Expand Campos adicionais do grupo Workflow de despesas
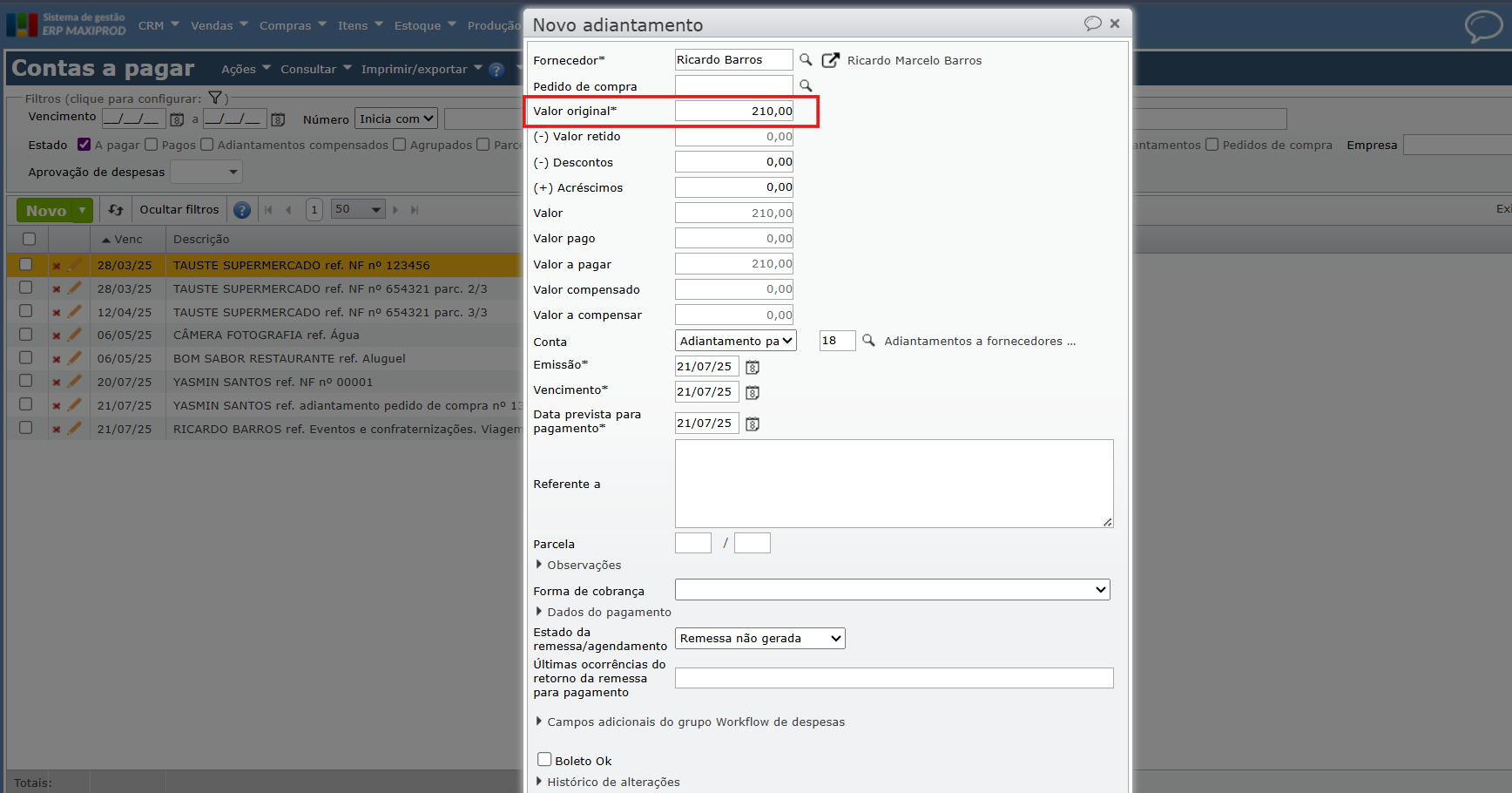Image resolution: width=1512 pixels, height=793 pixels. click(x=690, y=722)
